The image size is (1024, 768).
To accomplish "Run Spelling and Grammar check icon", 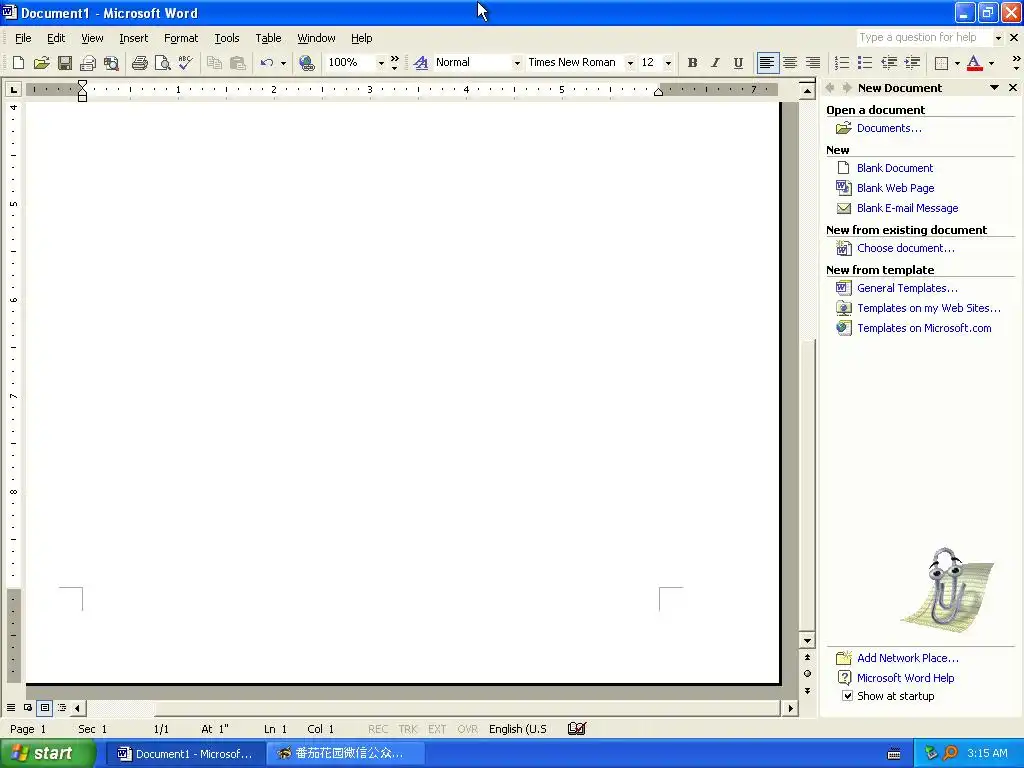I will click(185, 63).
